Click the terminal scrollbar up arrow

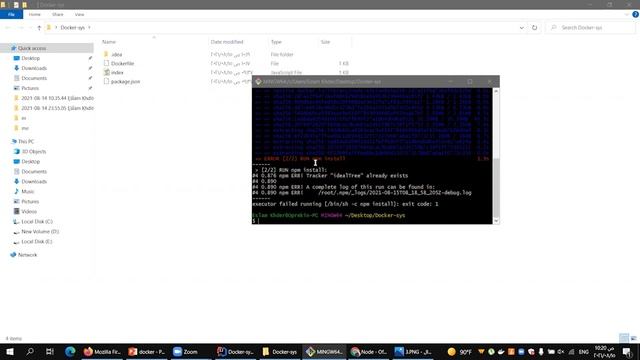[x=496, y=91]
